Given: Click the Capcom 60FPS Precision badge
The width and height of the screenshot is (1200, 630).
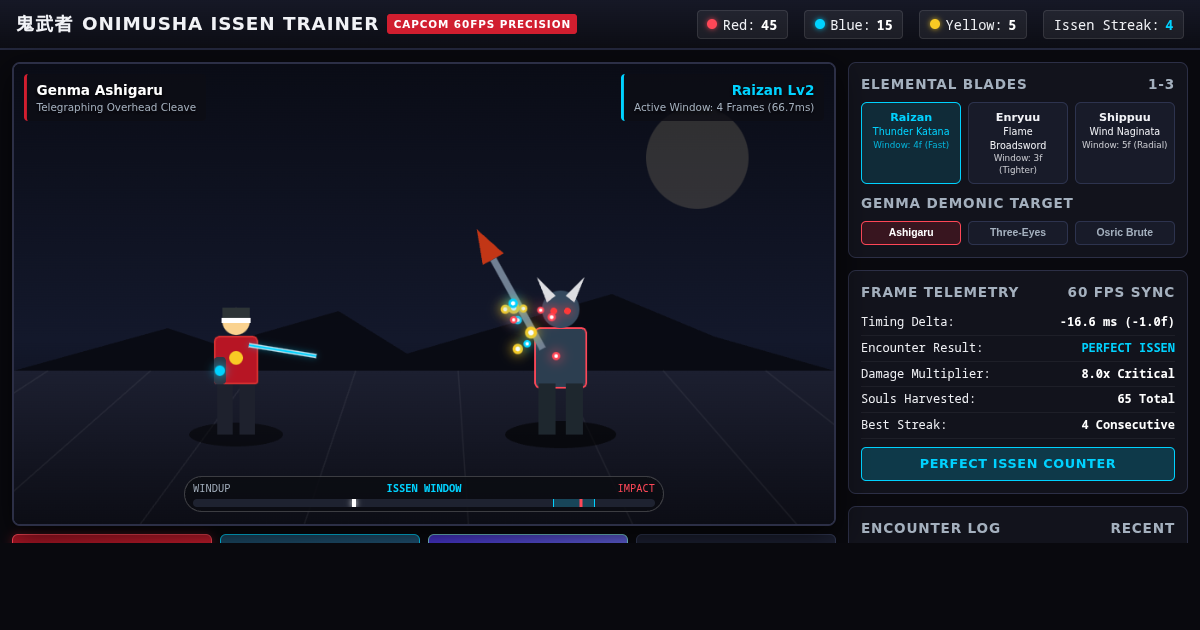Looking at the screenshot, I should (x=482, y=24).
